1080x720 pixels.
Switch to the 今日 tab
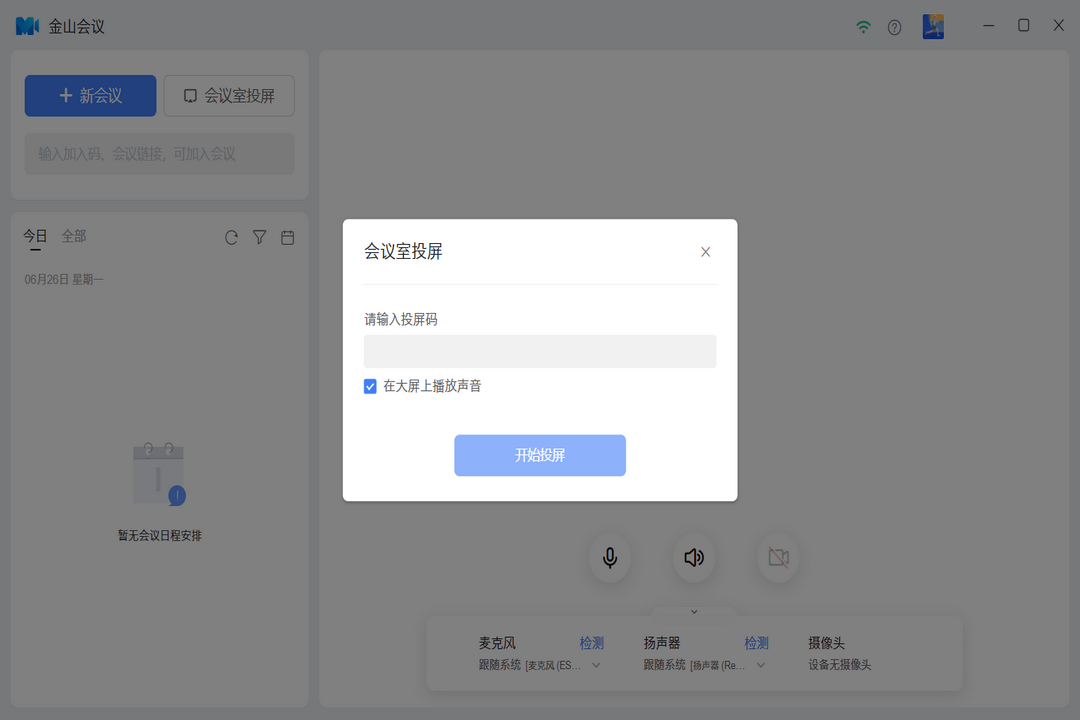point(35,236)
